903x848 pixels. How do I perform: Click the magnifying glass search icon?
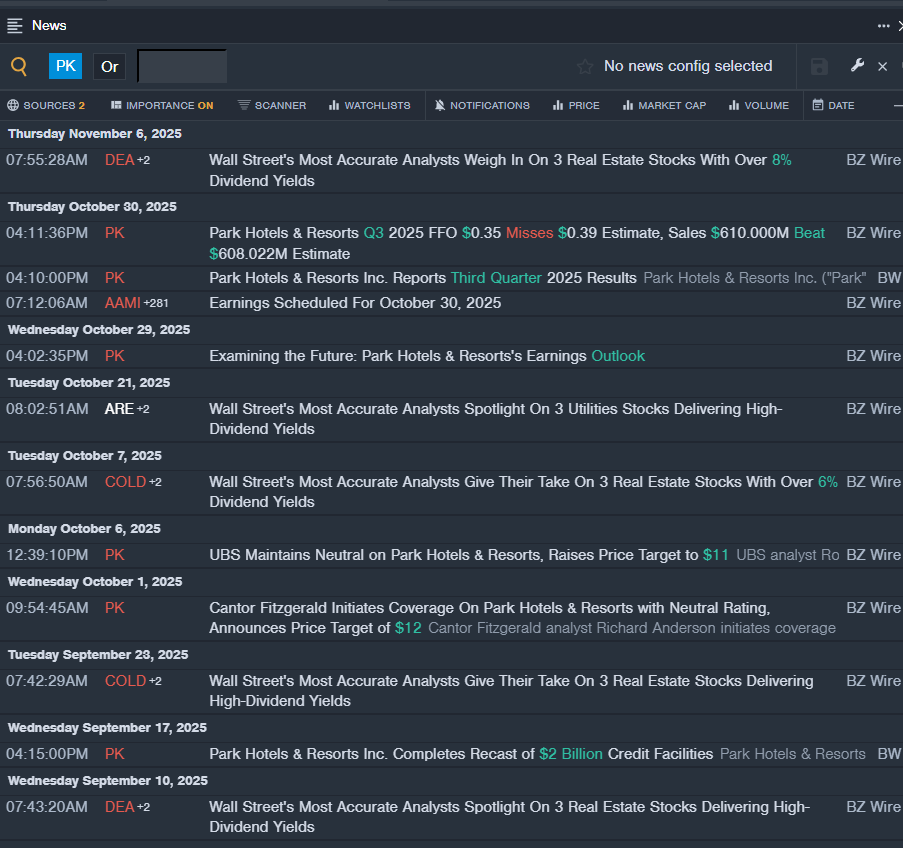click(19, 67)
